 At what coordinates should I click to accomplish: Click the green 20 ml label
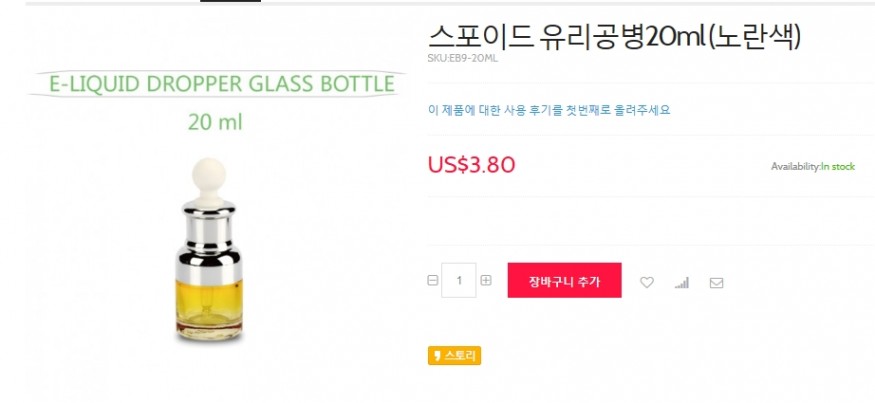tap(215, 123)
